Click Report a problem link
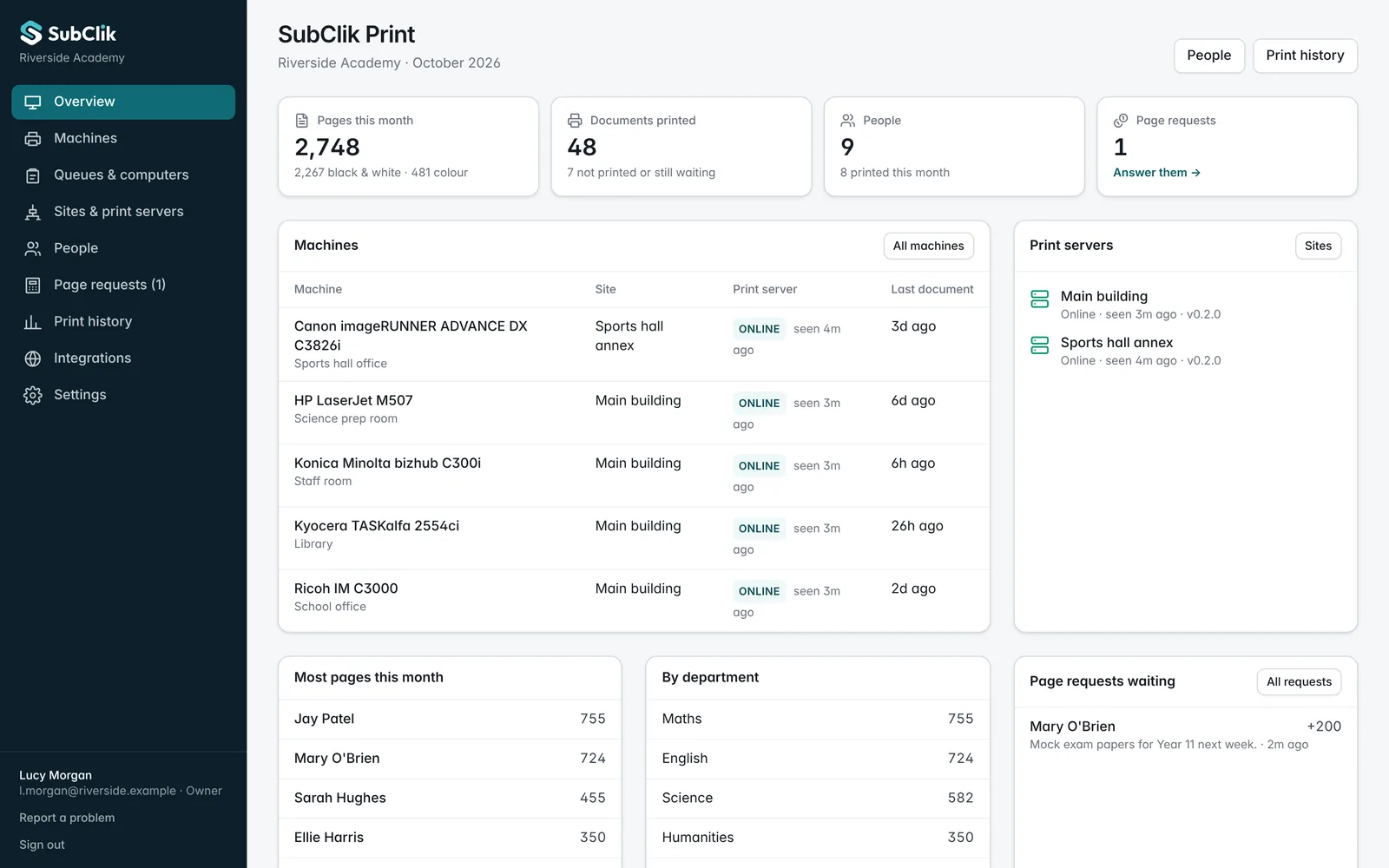 [67, 818]
